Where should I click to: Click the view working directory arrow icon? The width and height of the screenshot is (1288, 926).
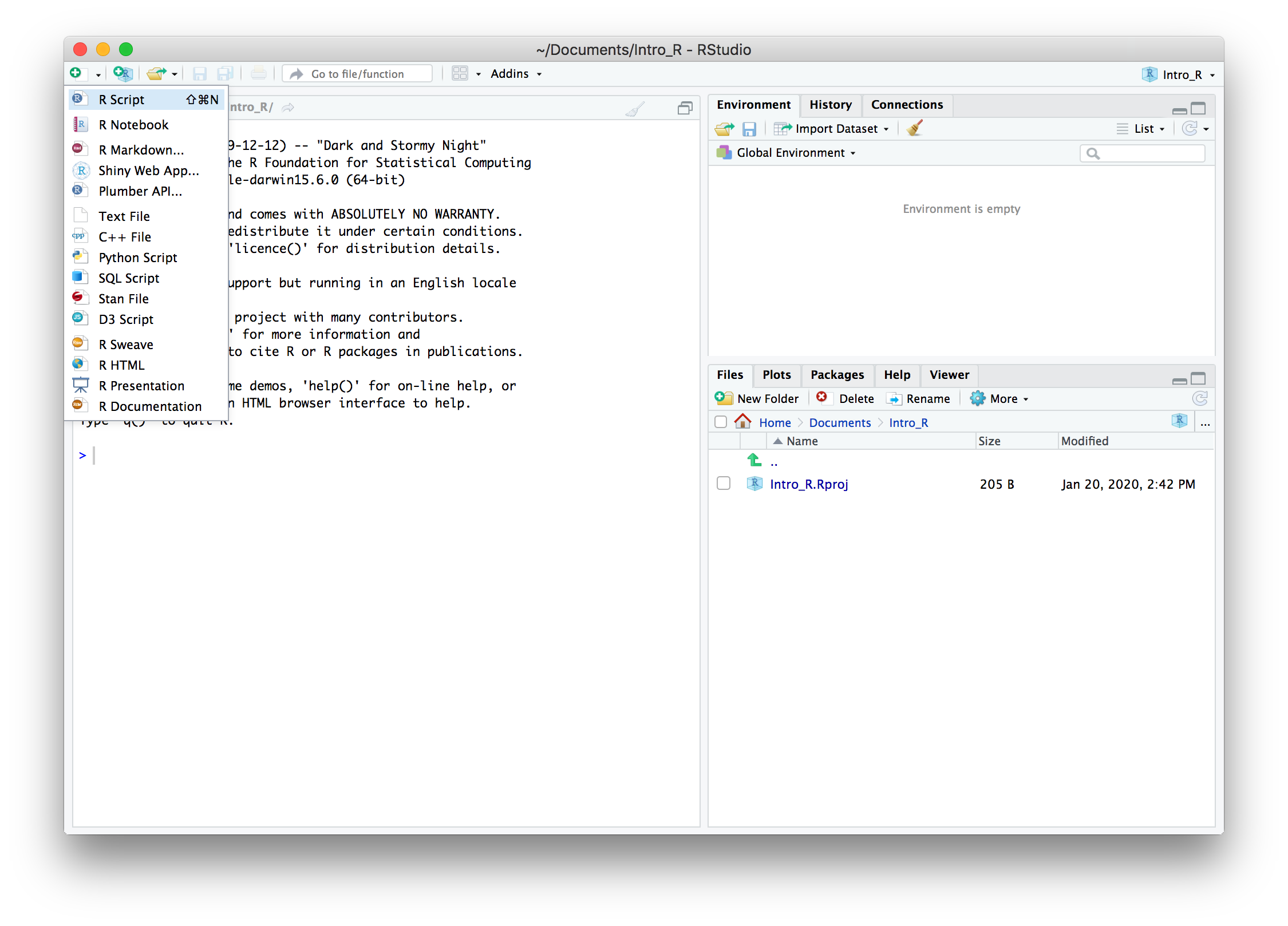(288, 108)
